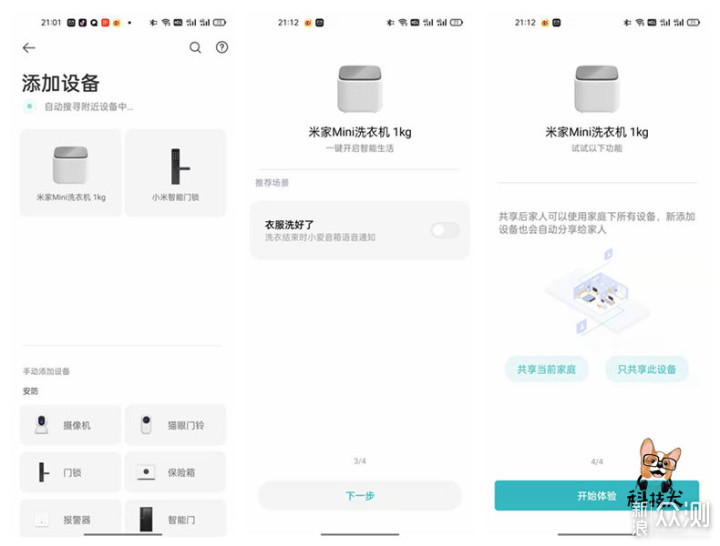Viewport: 720px width, 546px height.
Task: Open help question mark icon
Action: click(x=222, y=47)
